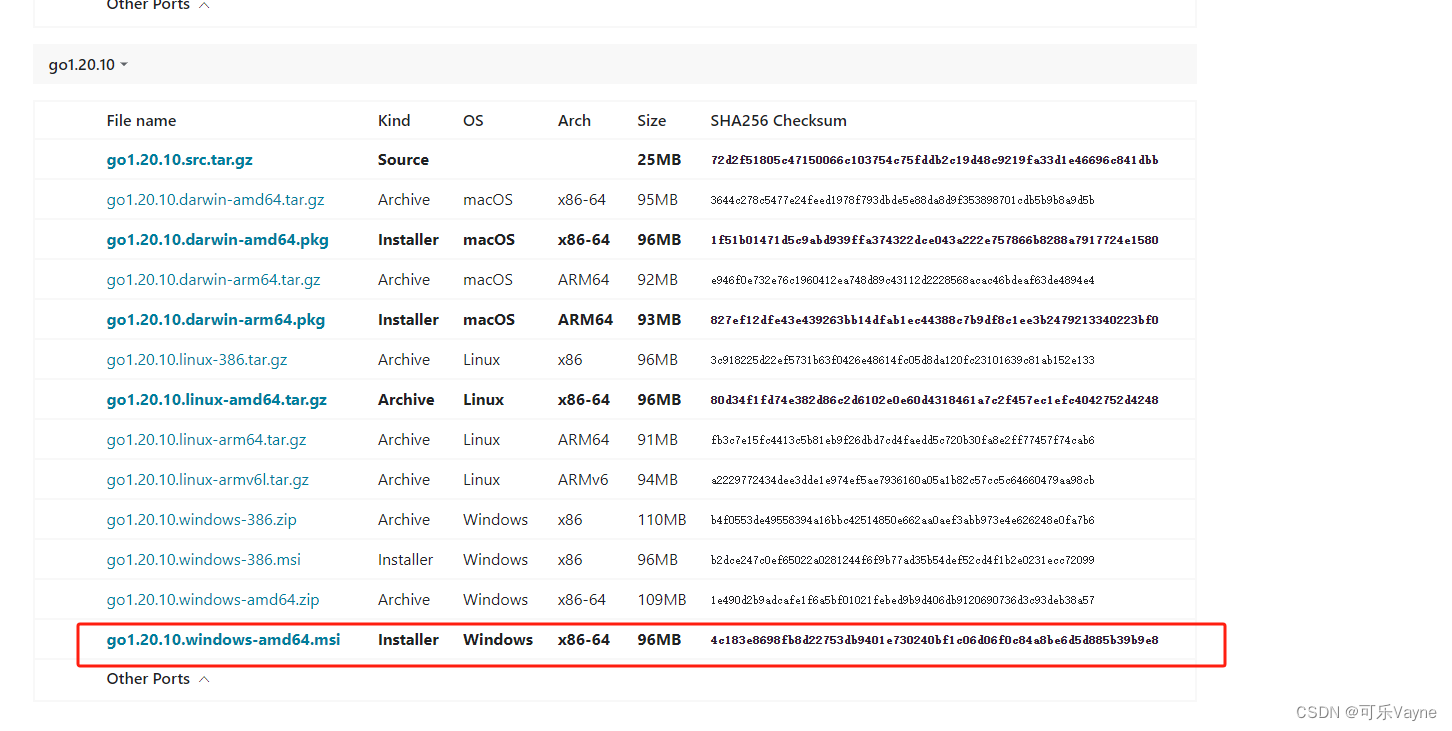Viewport: 1452px width, 731px height.
Task: Click the OS column header
Action: [x=473, y=121]
